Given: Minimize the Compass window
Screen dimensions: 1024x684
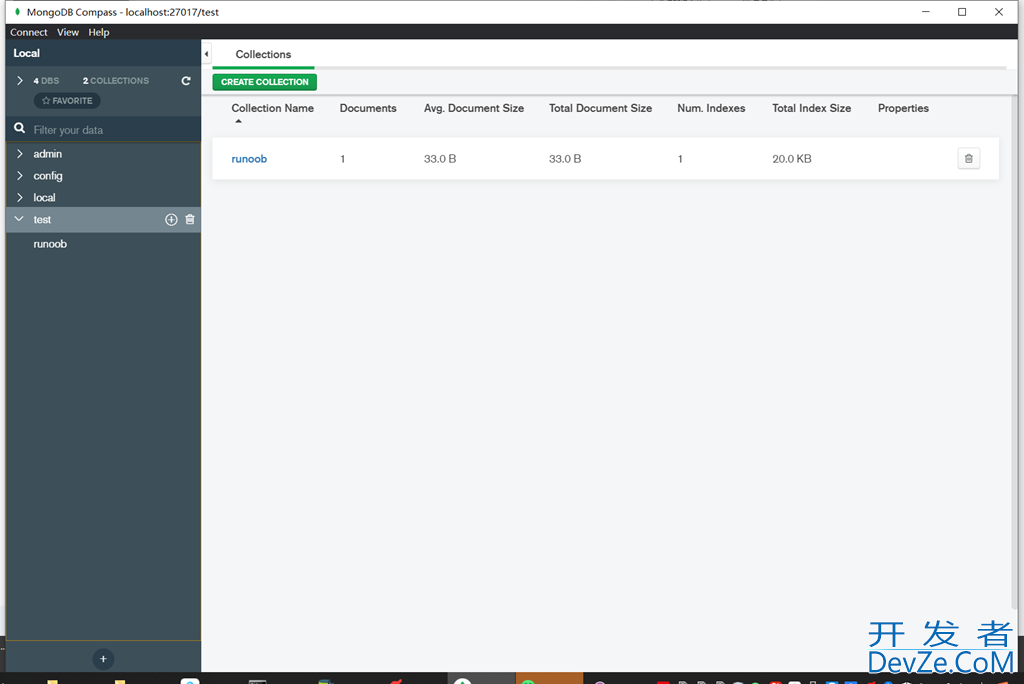Looking at the screenshot, I should [x=925, y=12].
